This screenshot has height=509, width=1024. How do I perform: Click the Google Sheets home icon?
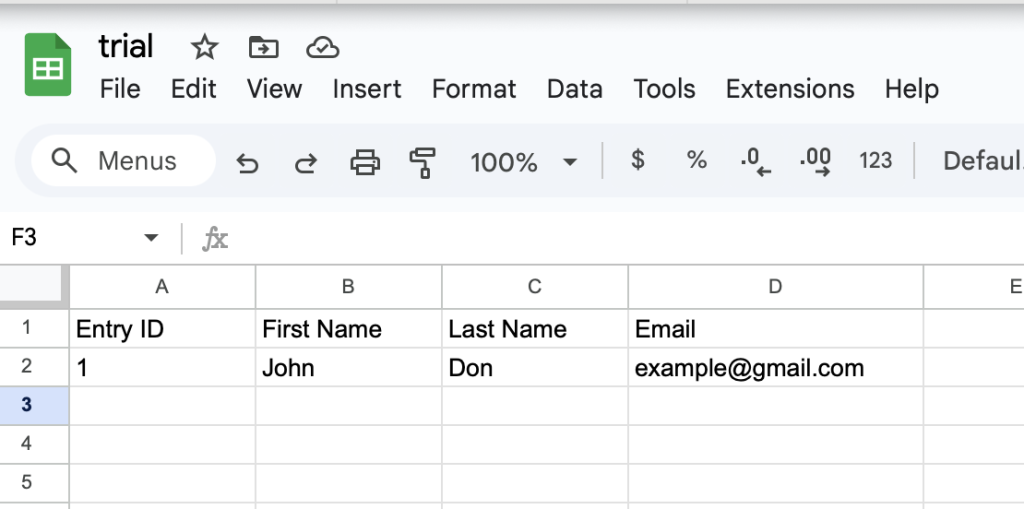[x=48, y=66]
